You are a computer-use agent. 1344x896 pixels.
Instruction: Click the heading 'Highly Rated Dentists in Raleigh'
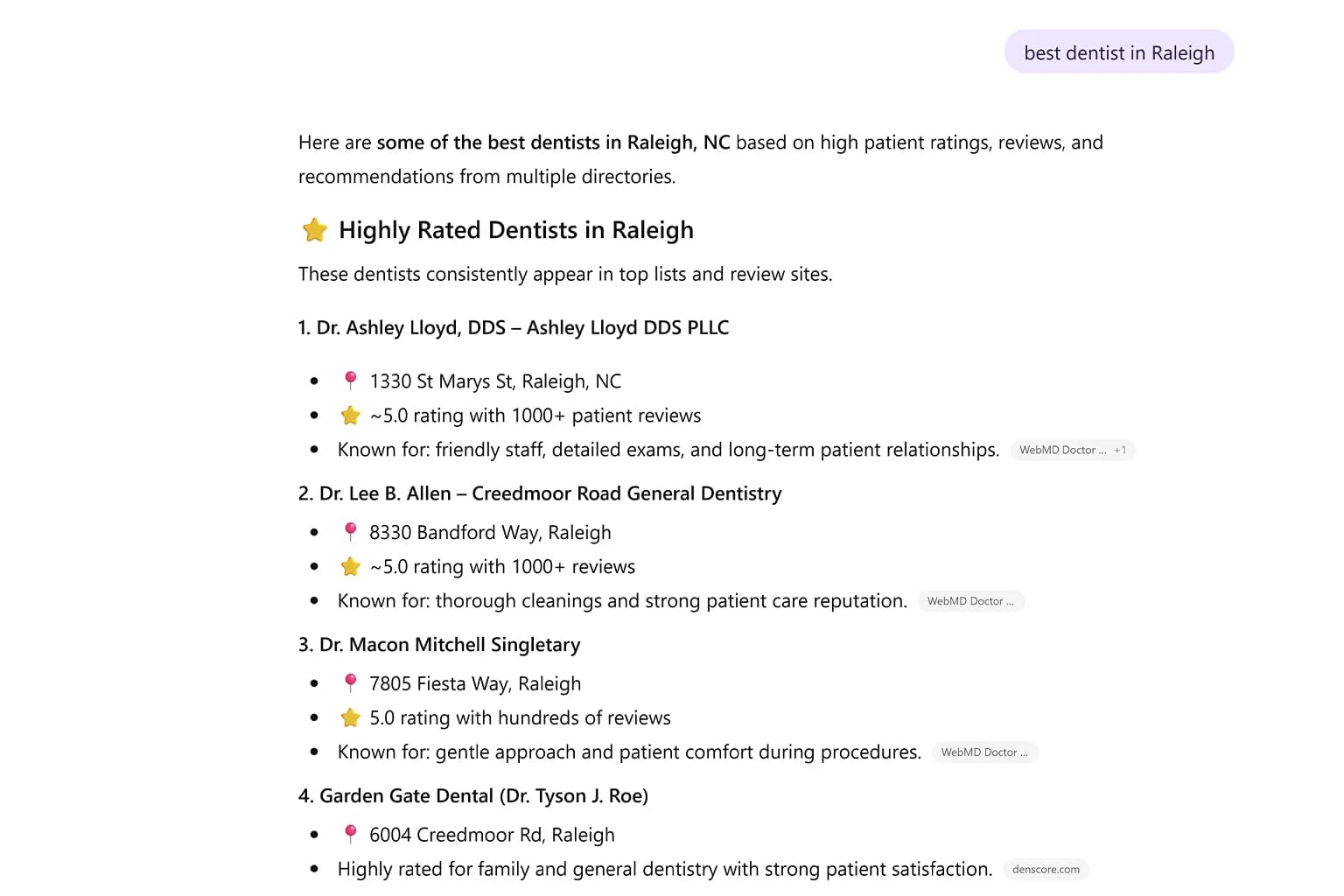click(x=516, y=229)
